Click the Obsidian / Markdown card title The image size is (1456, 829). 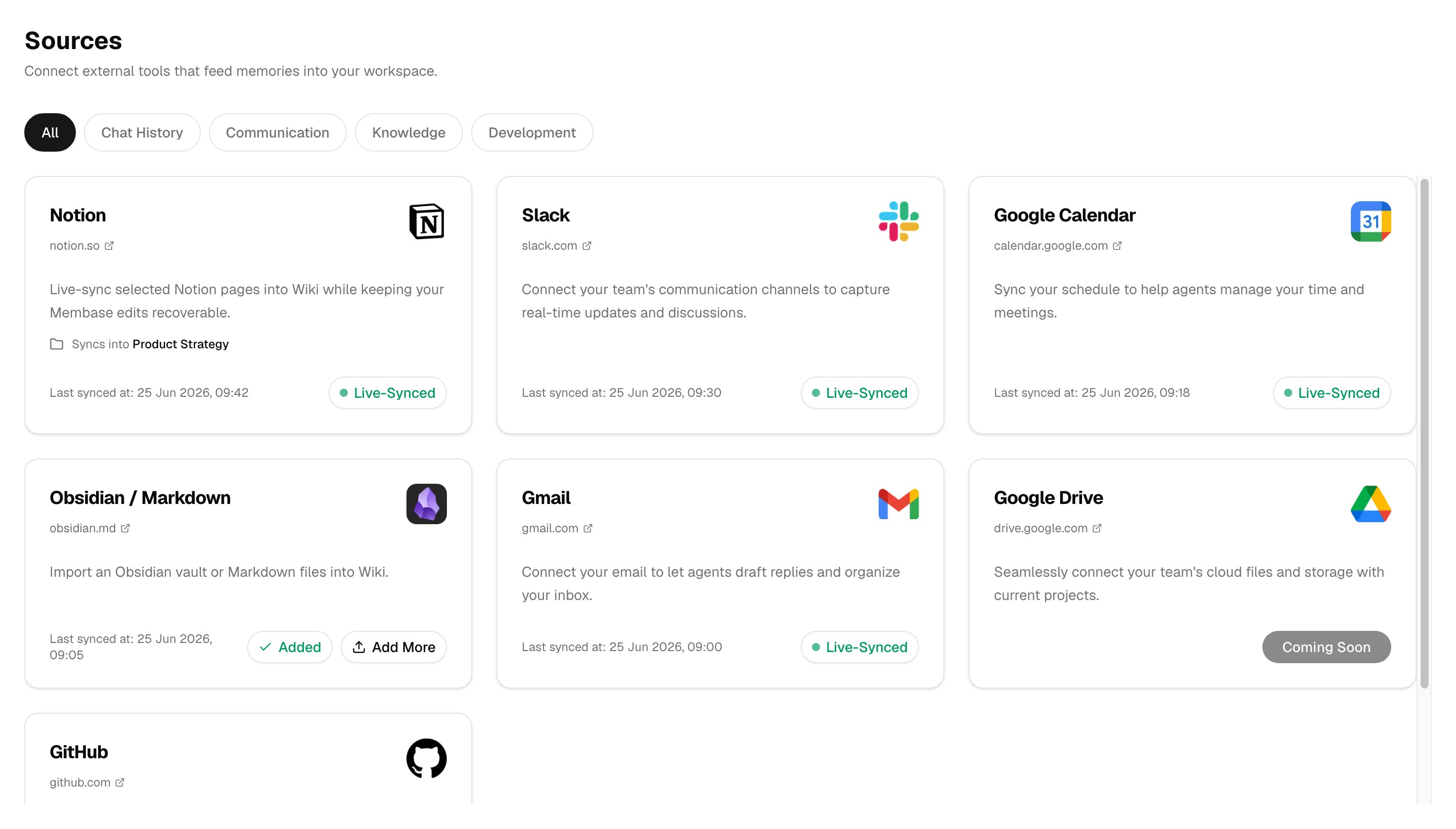tap(140, 497)
